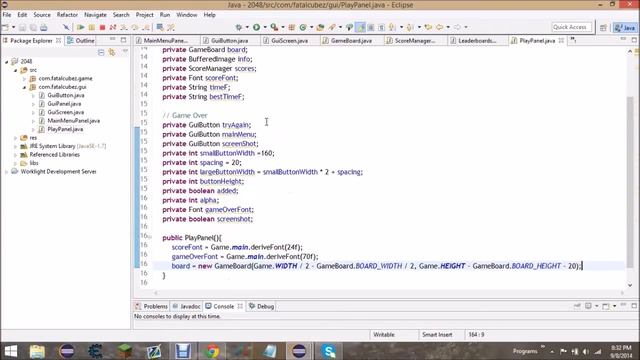Expand Referenced Libraries node
This screenshot has height=360, width=640.
pos(16,155)
